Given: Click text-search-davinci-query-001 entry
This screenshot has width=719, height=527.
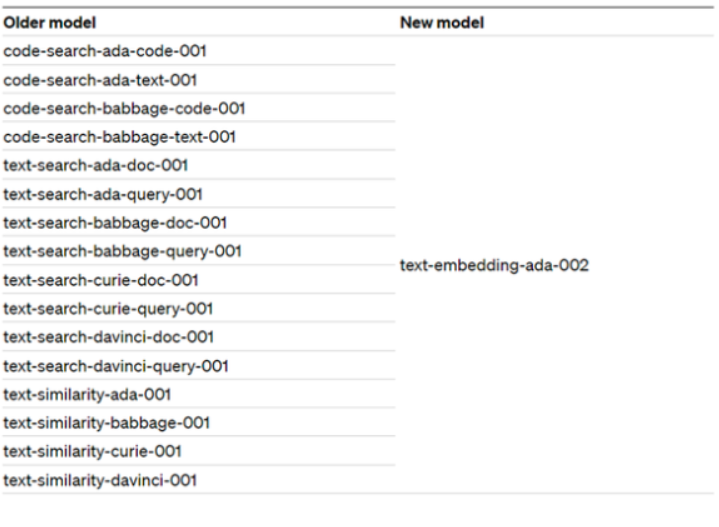Looking at the screenshot, I should pyautogui.click(x=116, y=366).
